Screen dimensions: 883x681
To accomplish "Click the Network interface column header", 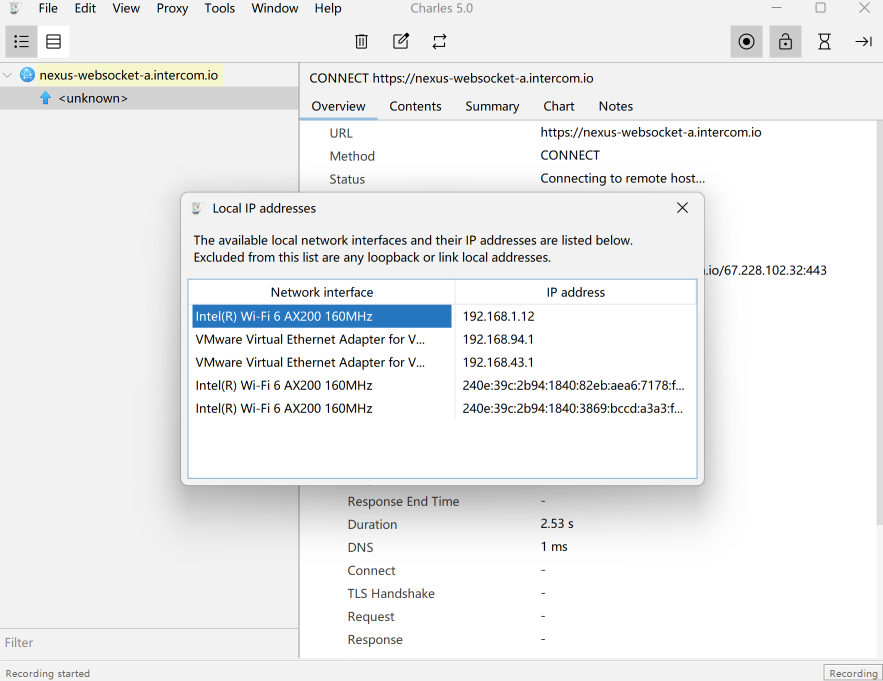I will tap(322, 292).
